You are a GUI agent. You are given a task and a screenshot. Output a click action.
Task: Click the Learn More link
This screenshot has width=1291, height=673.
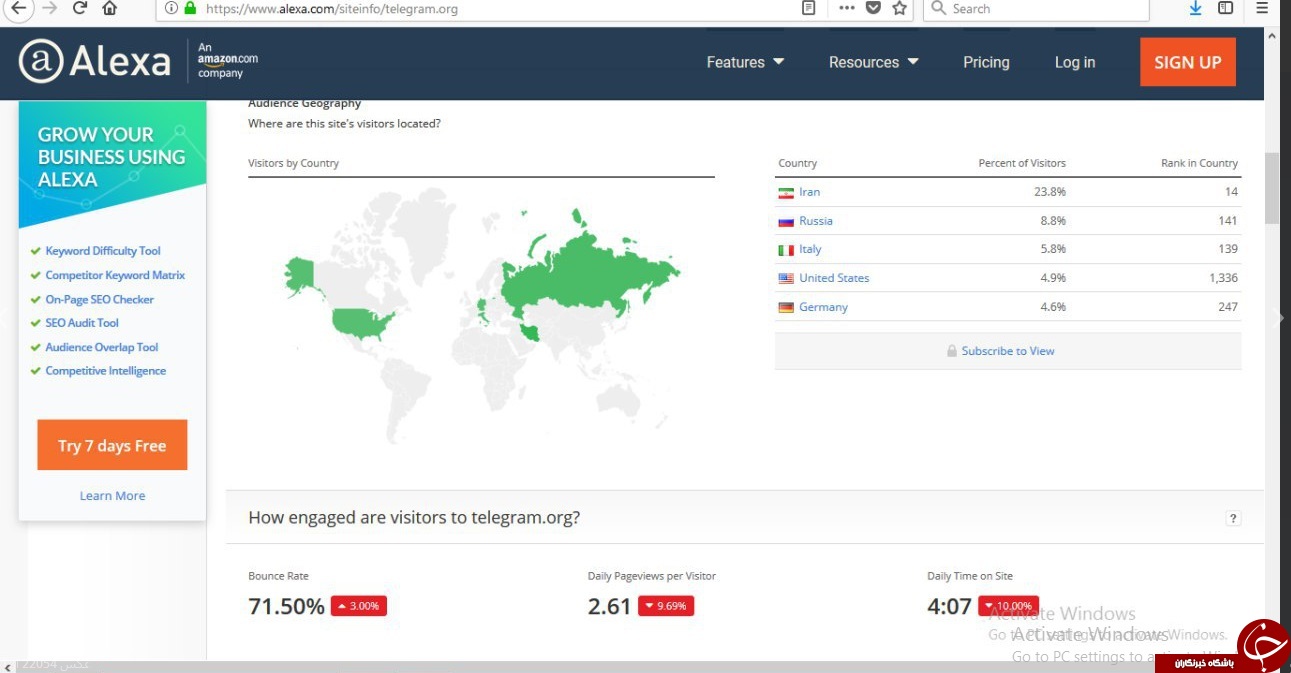[x=112, y=496]
